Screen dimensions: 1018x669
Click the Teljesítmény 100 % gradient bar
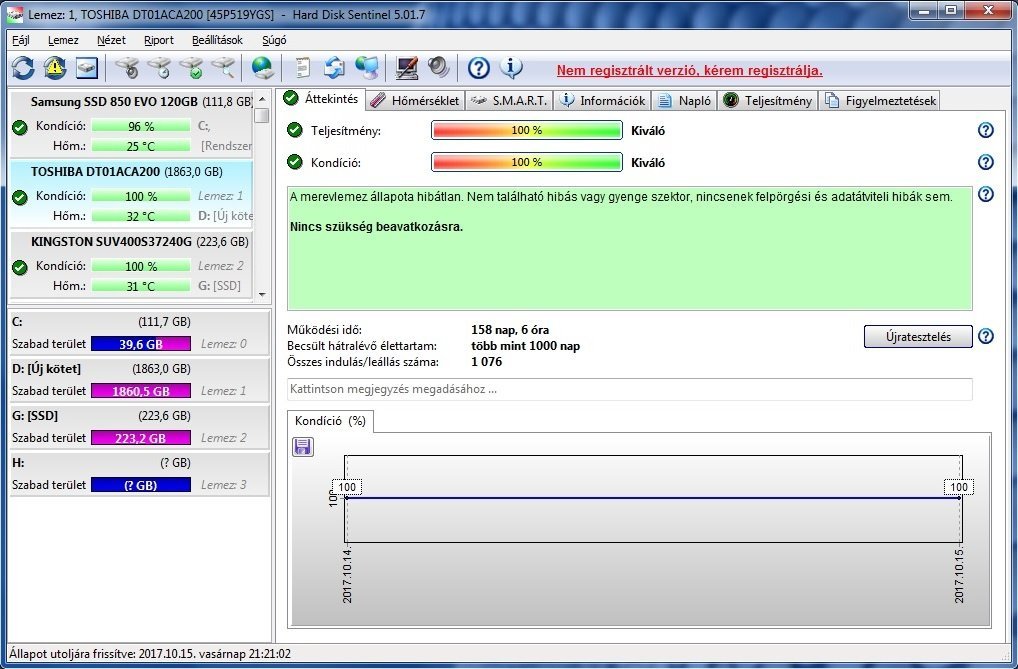coord(527,130)
